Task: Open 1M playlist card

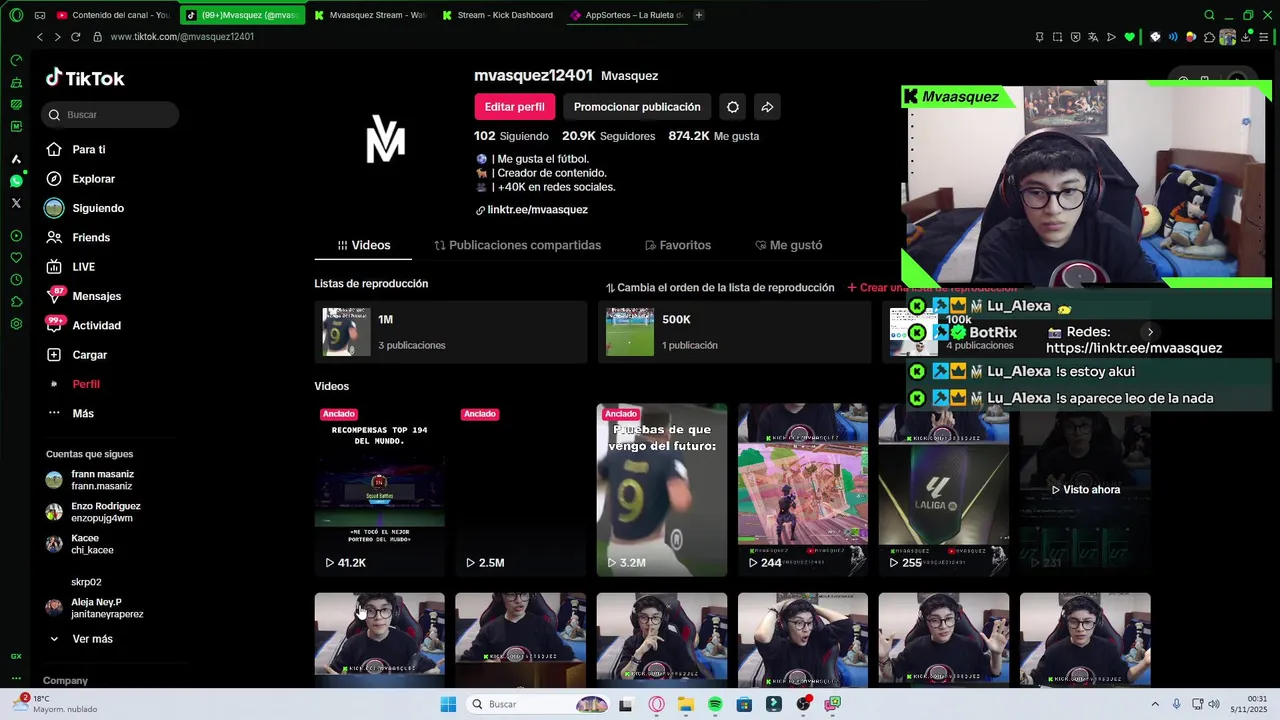Action: 450,332
